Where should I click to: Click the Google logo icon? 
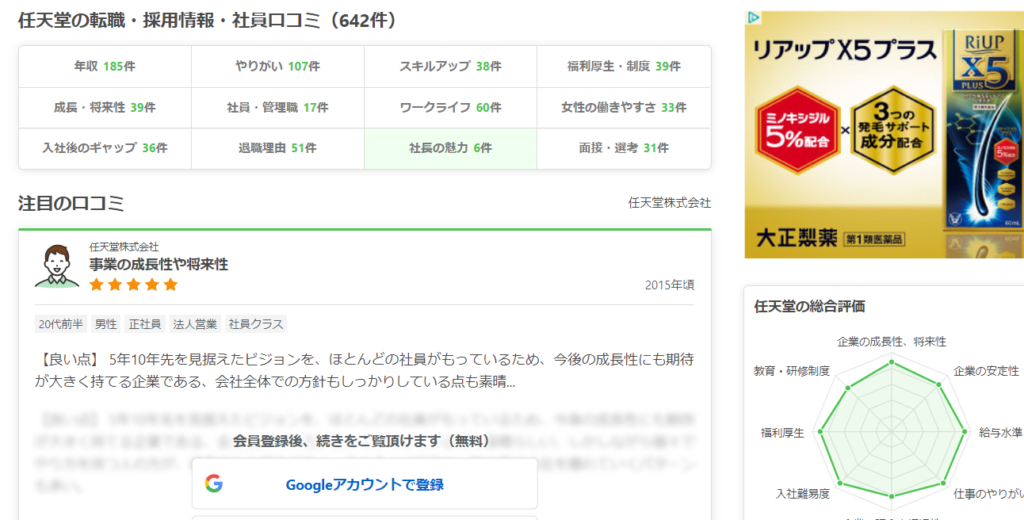coord(214,483)
